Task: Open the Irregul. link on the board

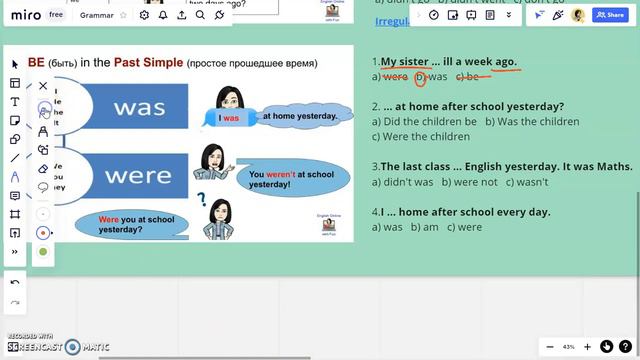Action: pos(392,22)
